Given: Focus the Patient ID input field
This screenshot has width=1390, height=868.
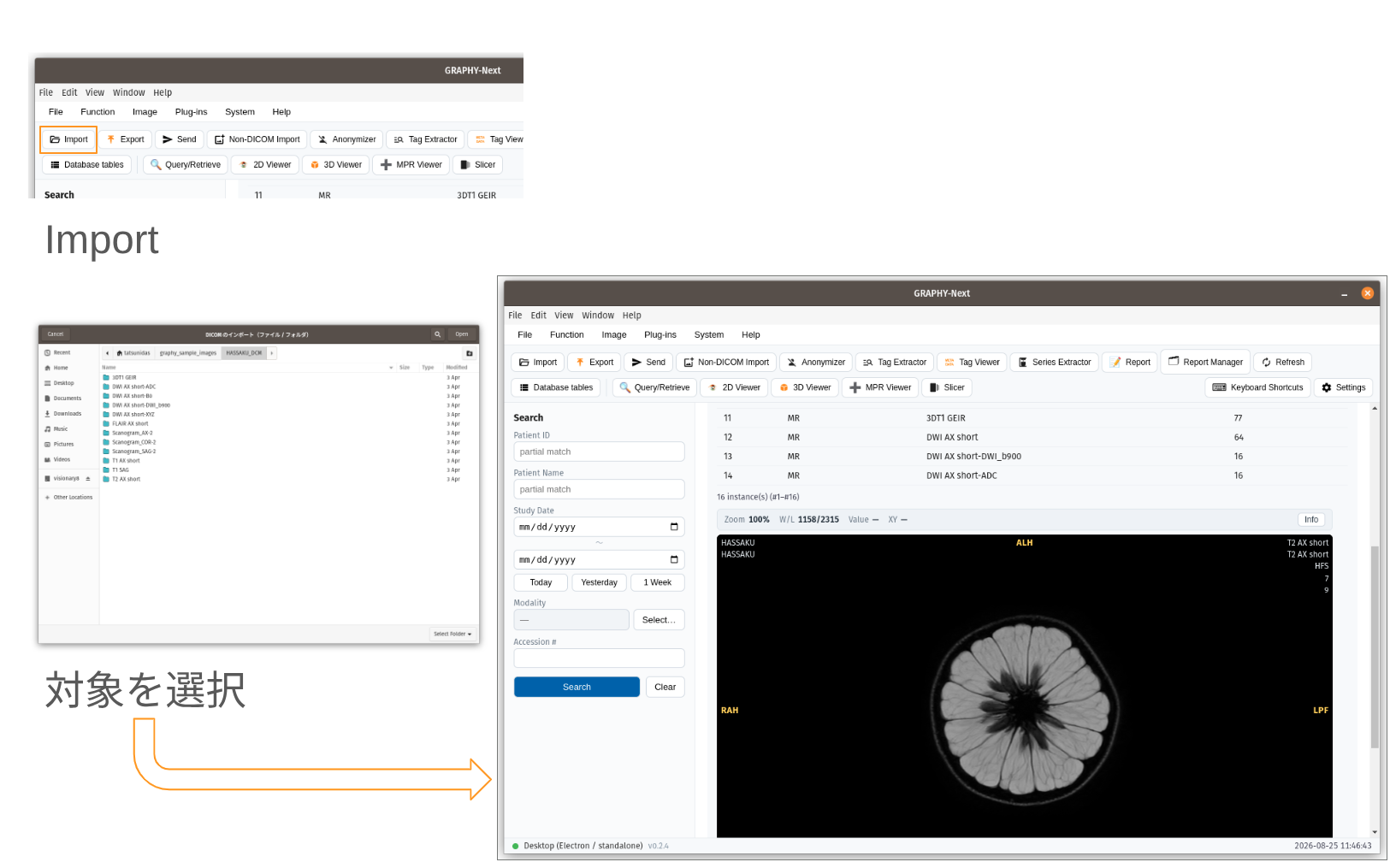Looking at the screenshot, I should [x=599, y=452].
